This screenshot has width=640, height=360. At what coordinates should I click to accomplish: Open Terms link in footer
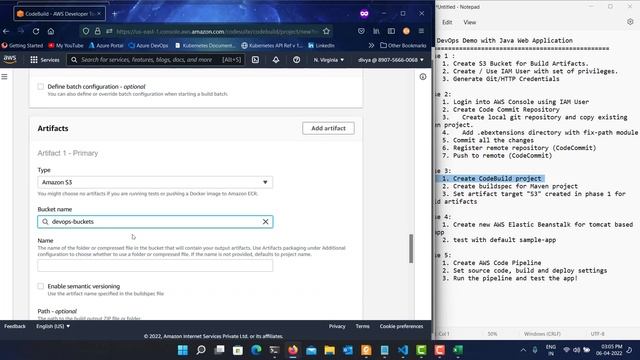pyautogui.click(x=362, y=326)
